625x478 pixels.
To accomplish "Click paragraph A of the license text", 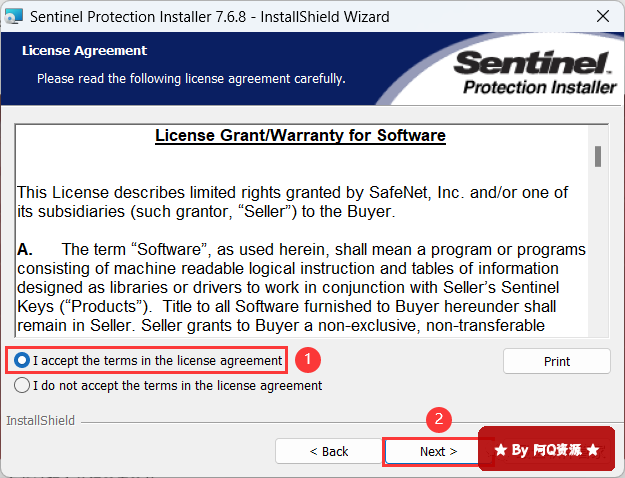I will click(300, 287).
